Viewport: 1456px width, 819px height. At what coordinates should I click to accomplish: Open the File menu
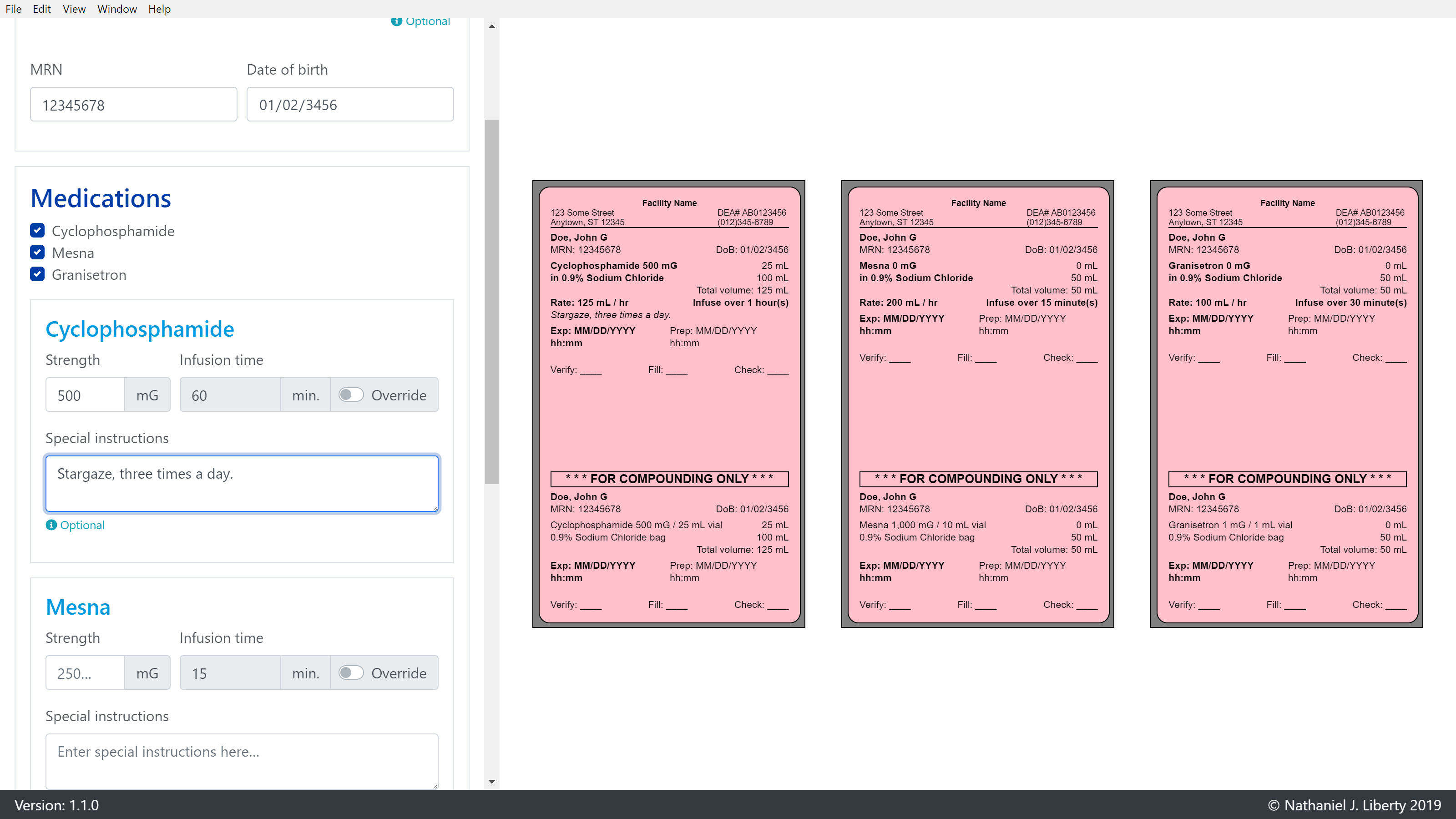click(14, 9)
